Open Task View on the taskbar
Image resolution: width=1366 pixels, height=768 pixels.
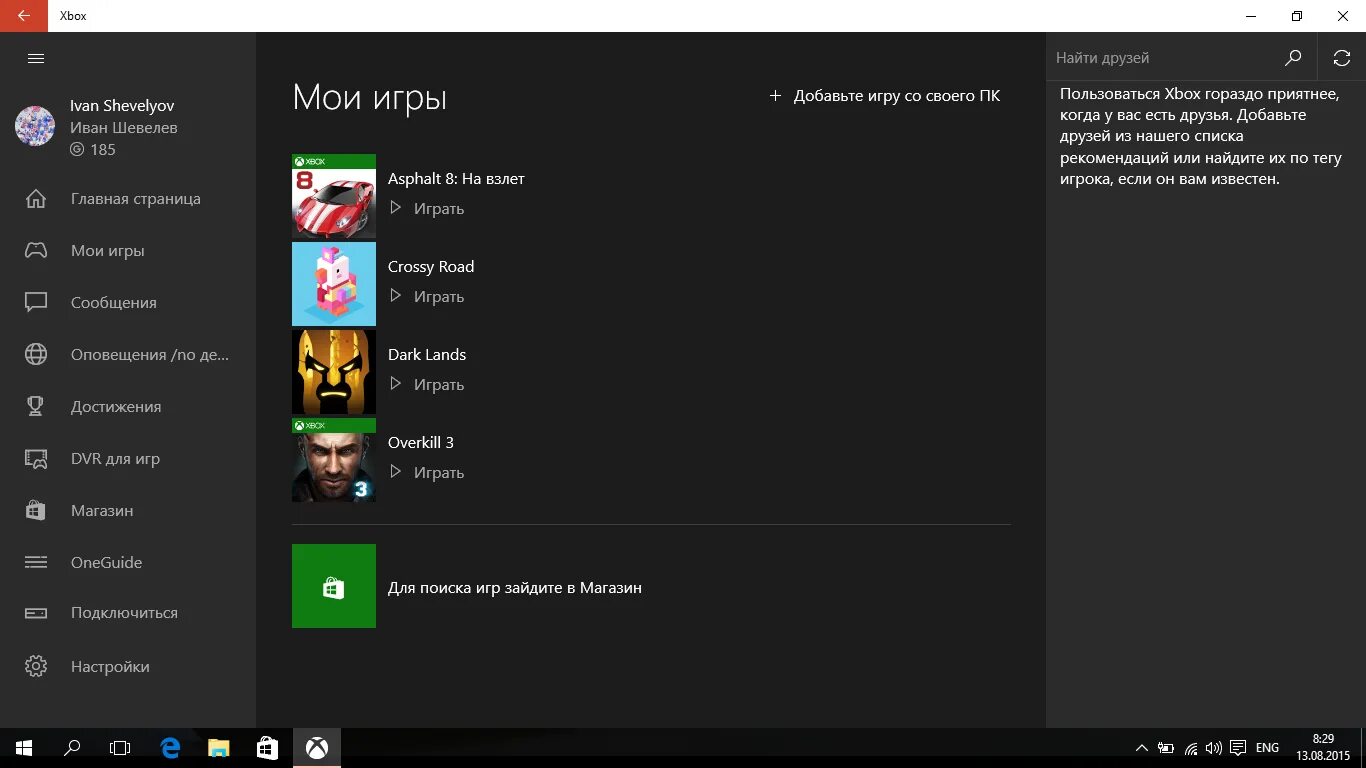(x=120, y=748)
